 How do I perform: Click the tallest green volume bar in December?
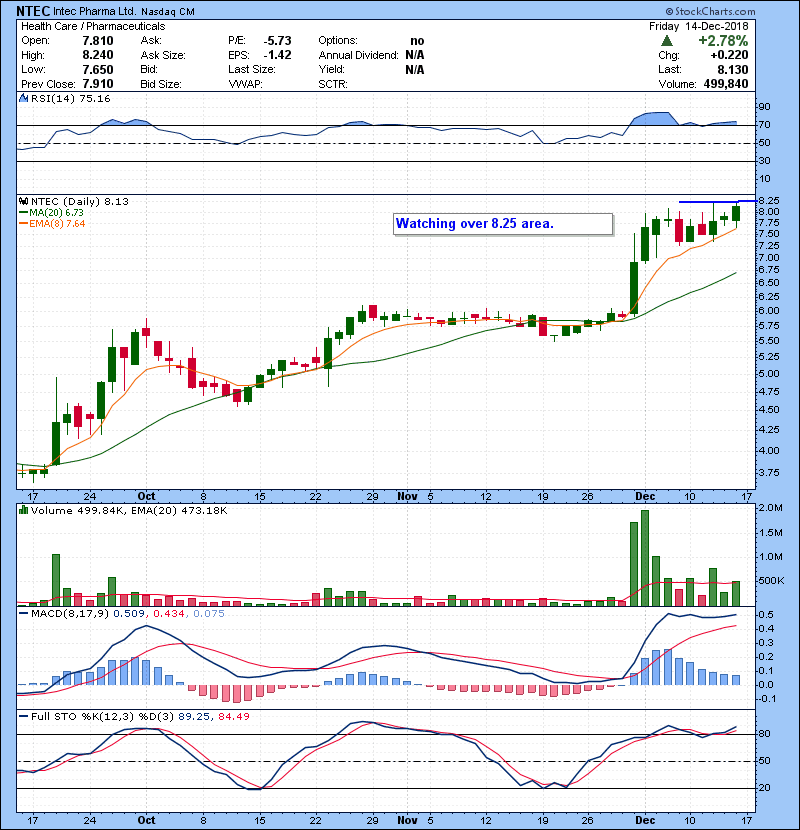(x=645, y=558)
